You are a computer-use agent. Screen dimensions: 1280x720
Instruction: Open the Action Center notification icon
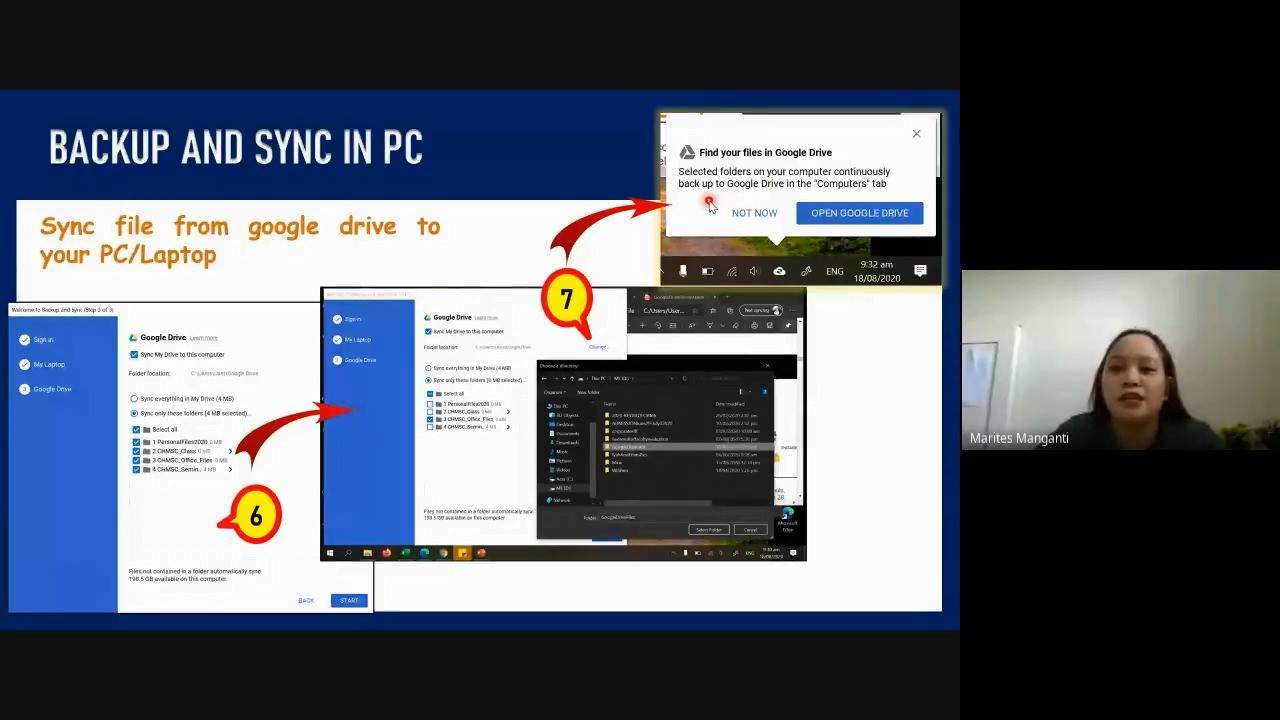click(920, 271)
